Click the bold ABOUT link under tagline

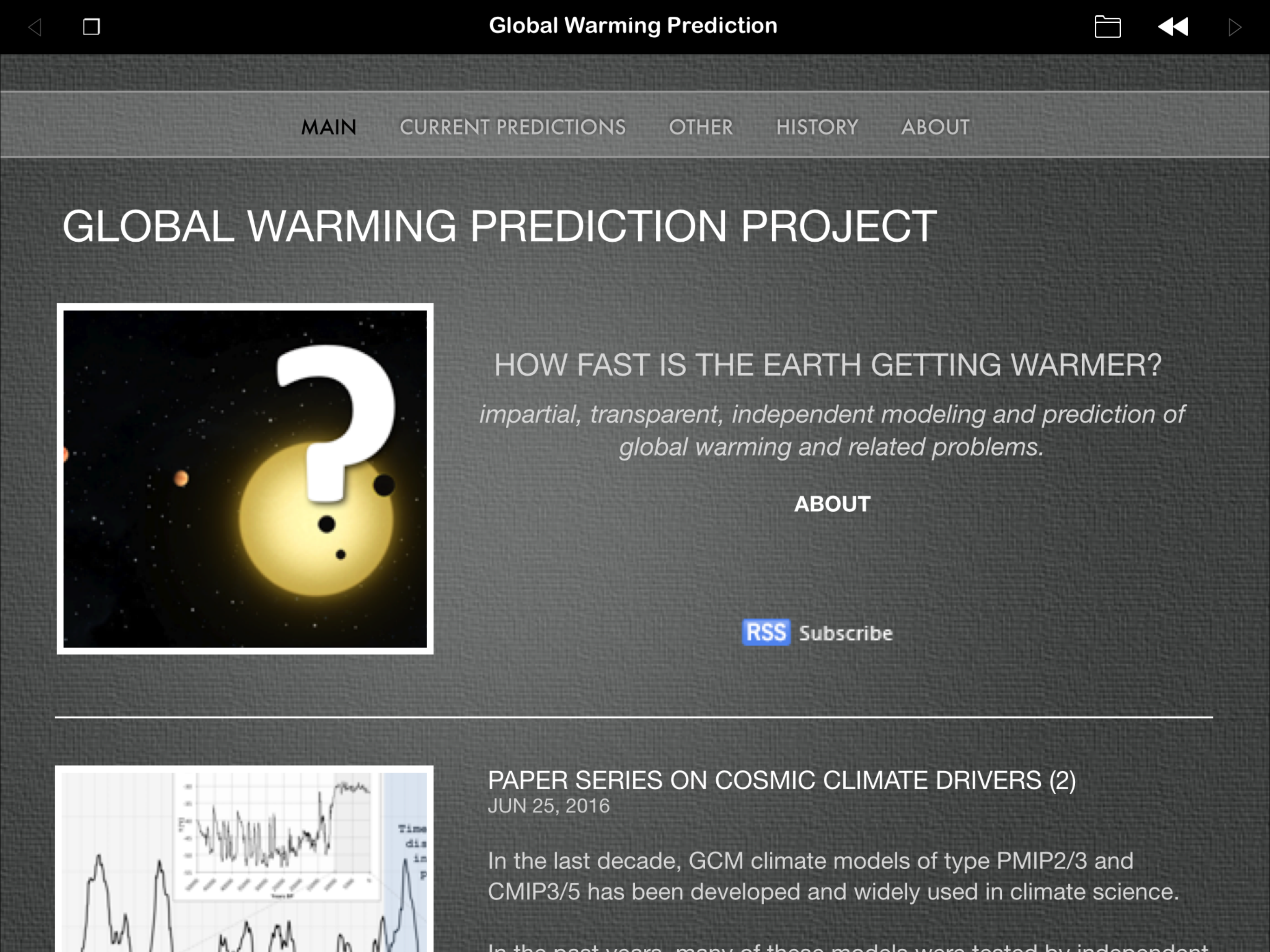pos(833,504)
